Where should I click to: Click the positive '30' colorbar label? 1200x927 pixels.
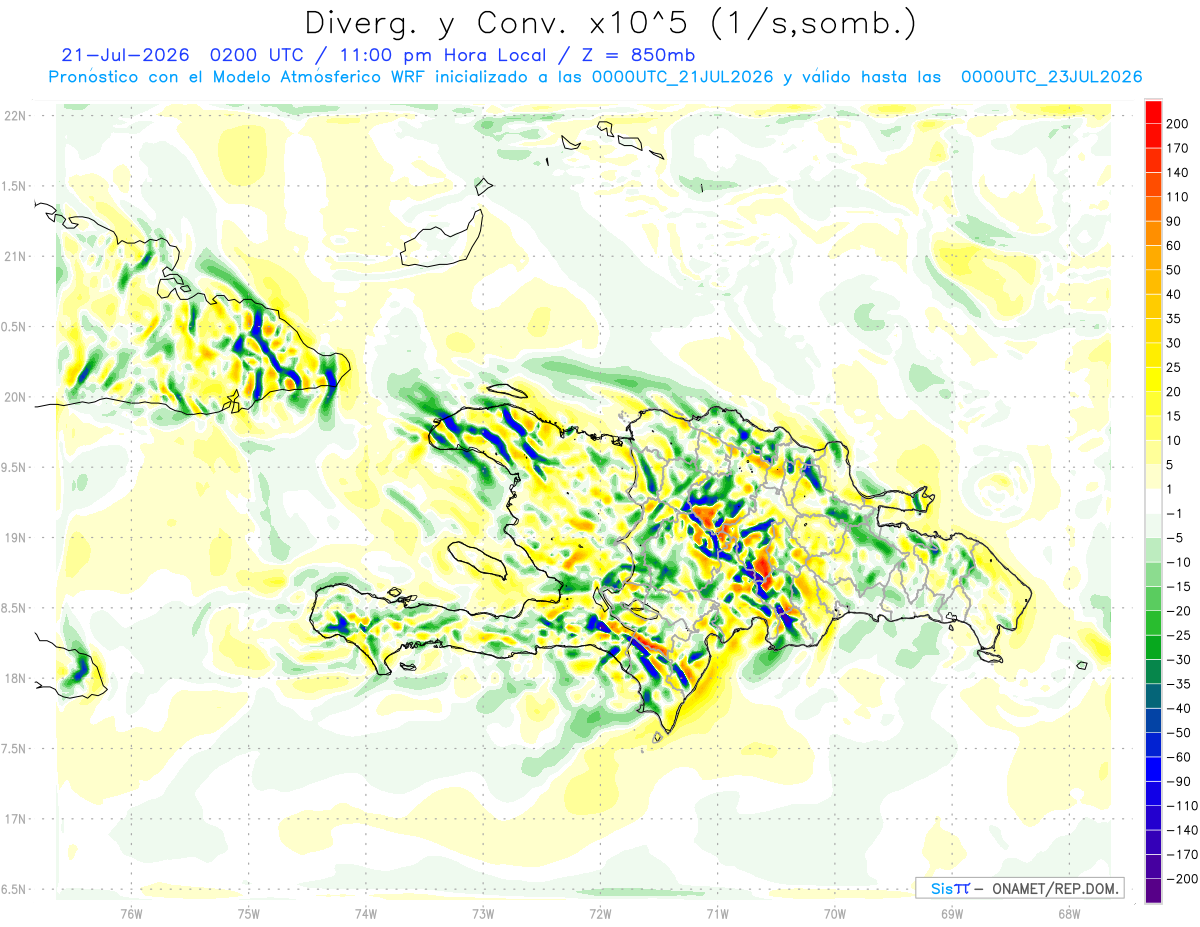[1176, 343]
